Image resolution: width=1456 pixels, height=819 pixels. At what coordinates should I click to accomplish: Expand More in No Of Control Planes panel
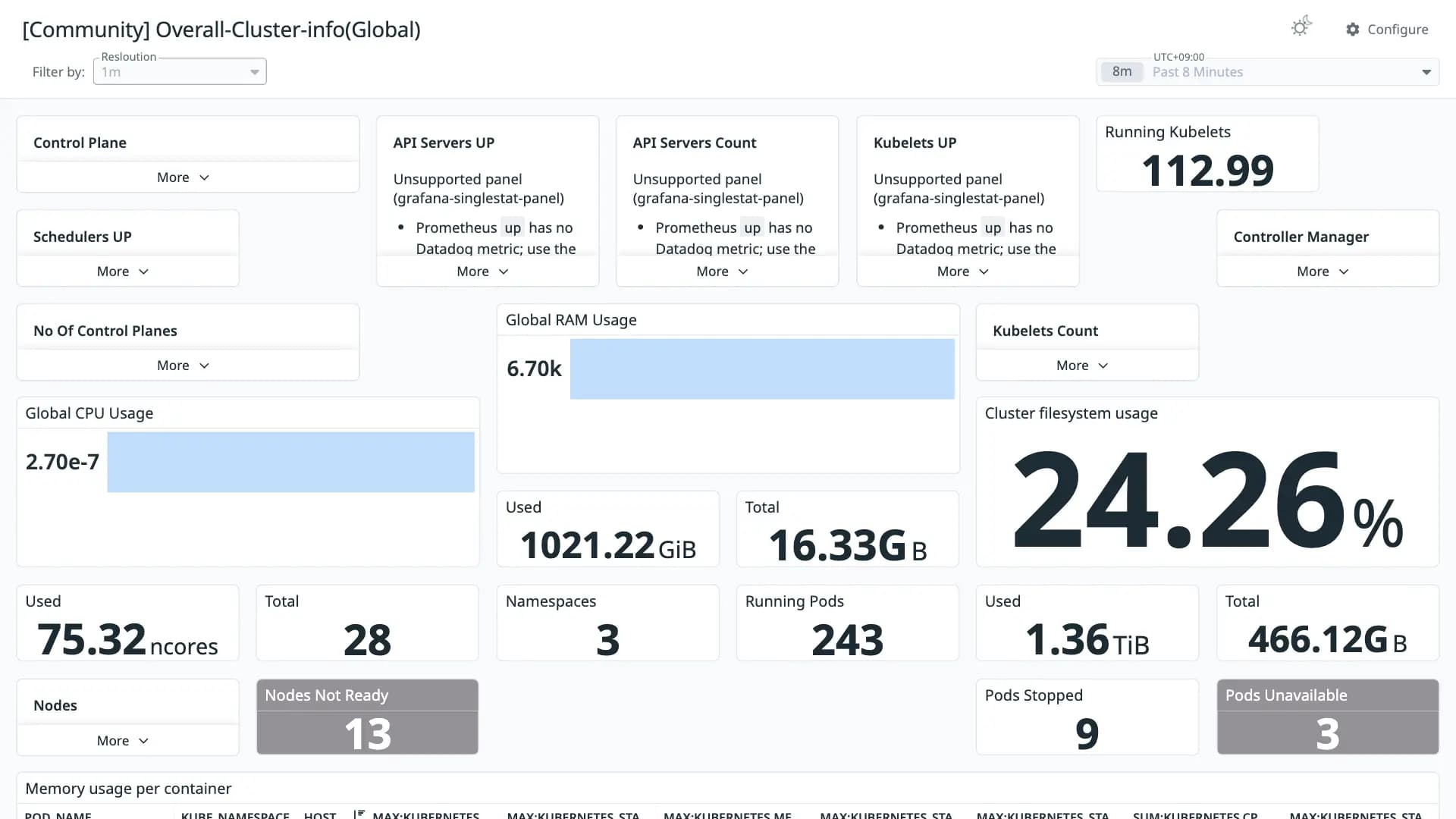pyautogui.click(x=183, y=366)
